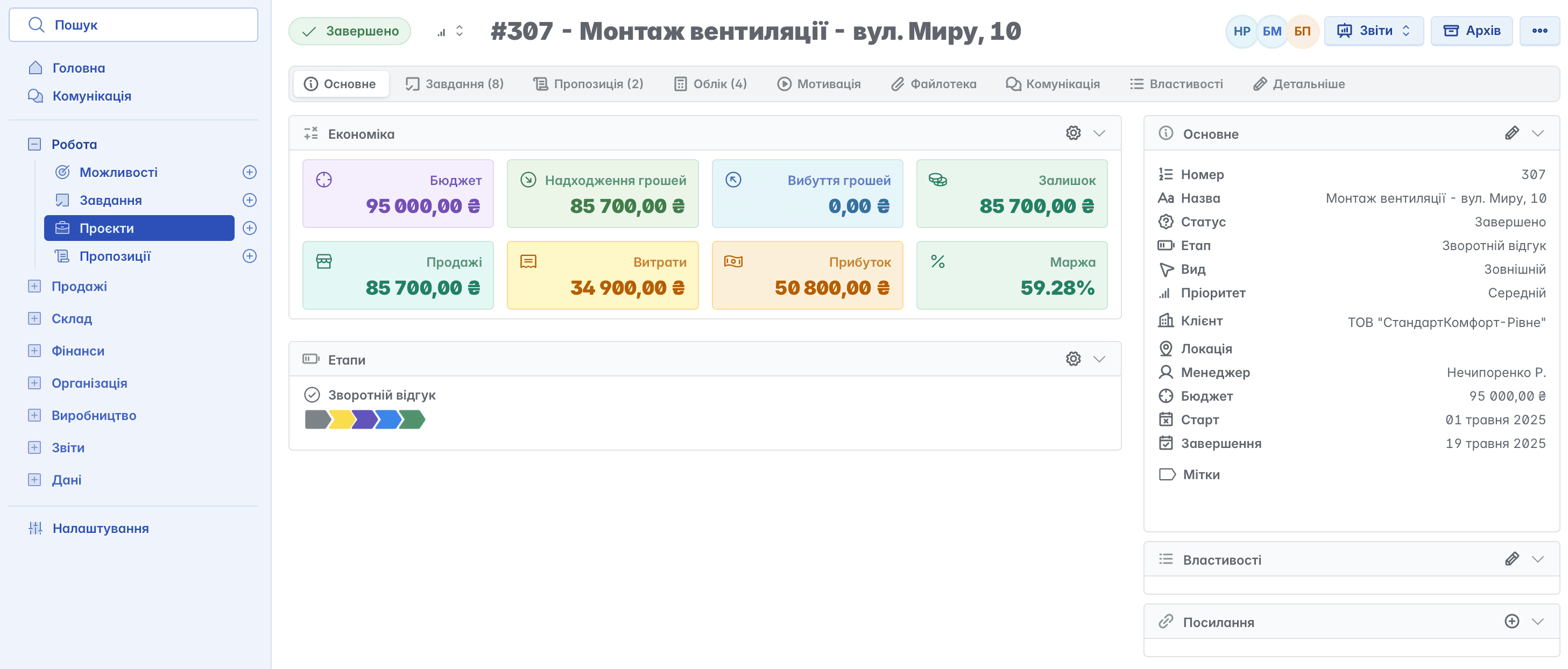Image resolution: width=1568 pixels, height=669 pixels.
Task: Click the БП user avatar
Action: (1302, 31)
